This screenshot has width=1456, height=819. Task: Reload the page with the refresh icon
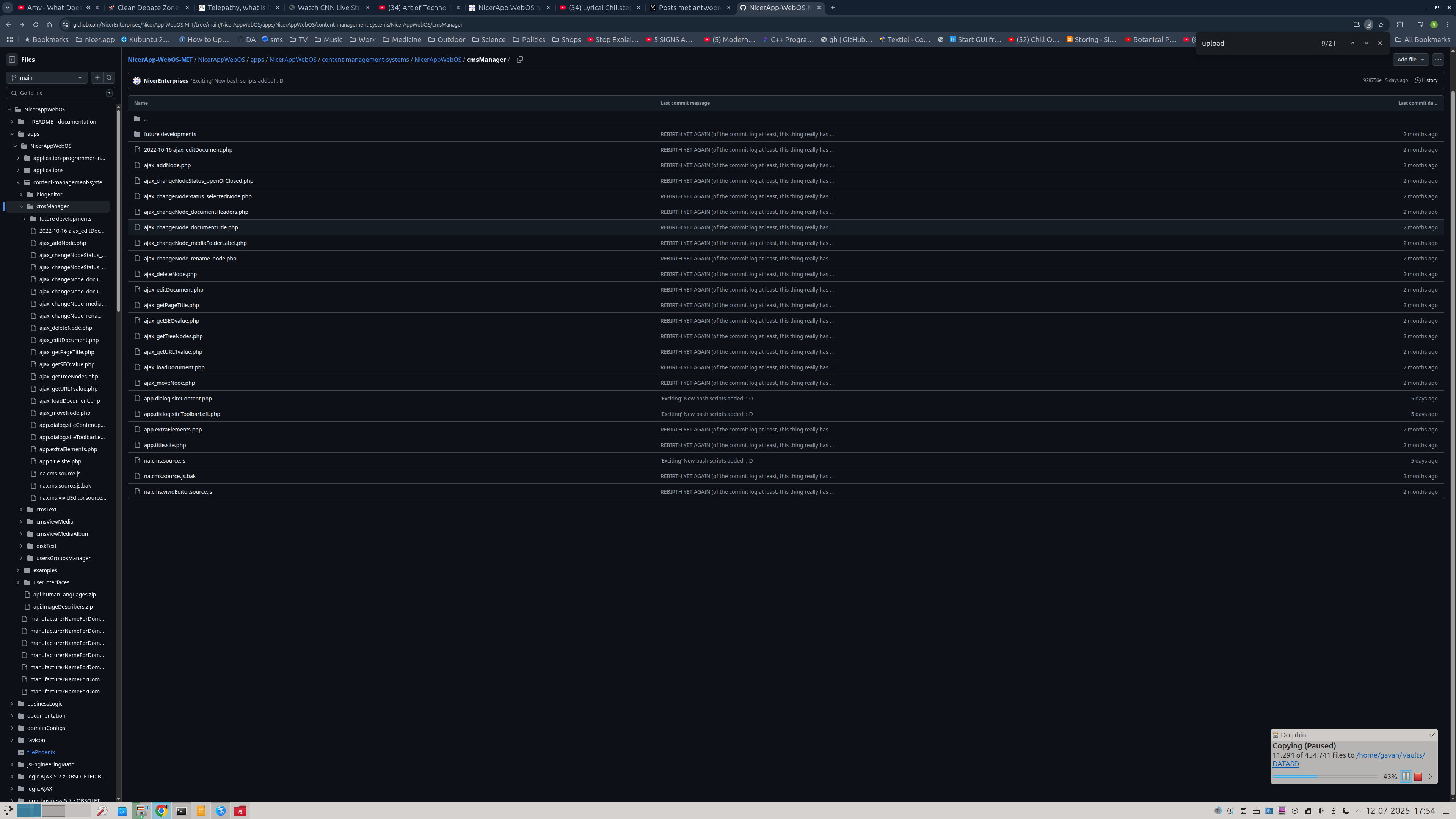pyautogui.click(x=36, y=25)
